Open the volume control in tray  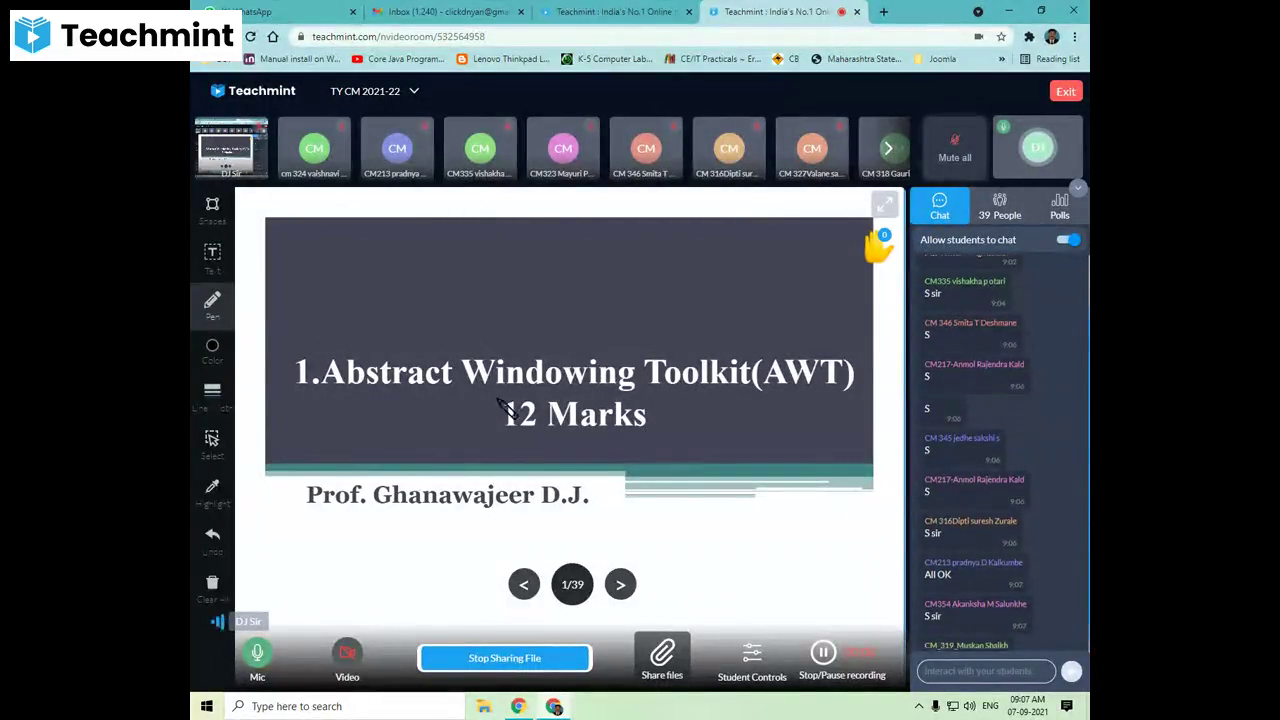[x=969, y=706]
